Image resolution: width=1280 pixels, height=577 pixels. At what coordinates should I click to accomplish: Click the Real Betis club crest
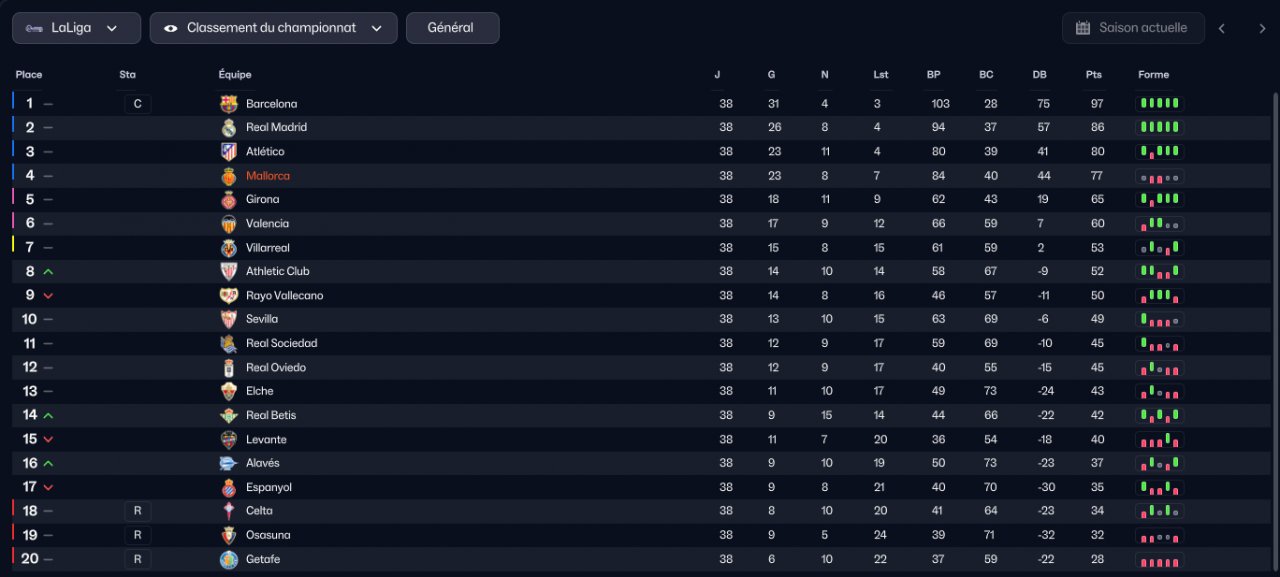click(228, 416)
